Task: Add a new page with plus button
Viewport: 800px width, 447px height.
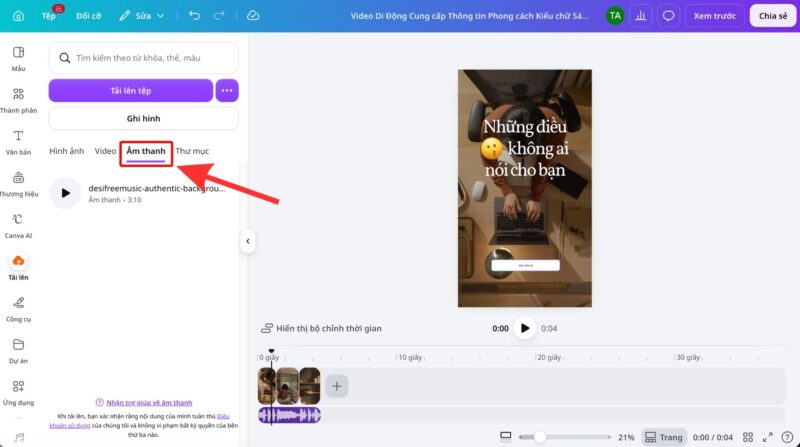Action: coord(337,386)
